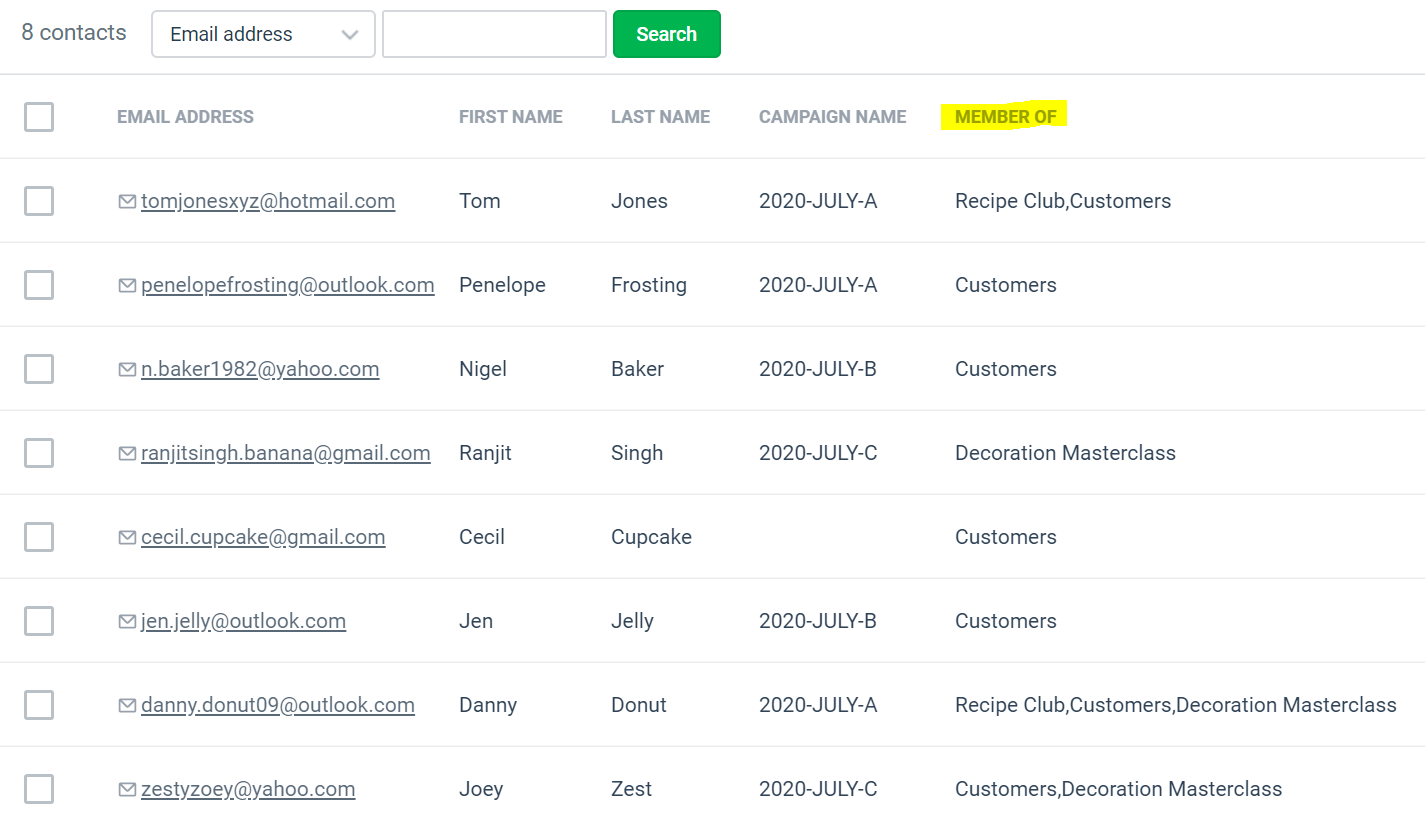Click campaign 2020-JULY-B in Nigel's row
1425x825 pixels.
pyautogui.click(x=818, y=369)
